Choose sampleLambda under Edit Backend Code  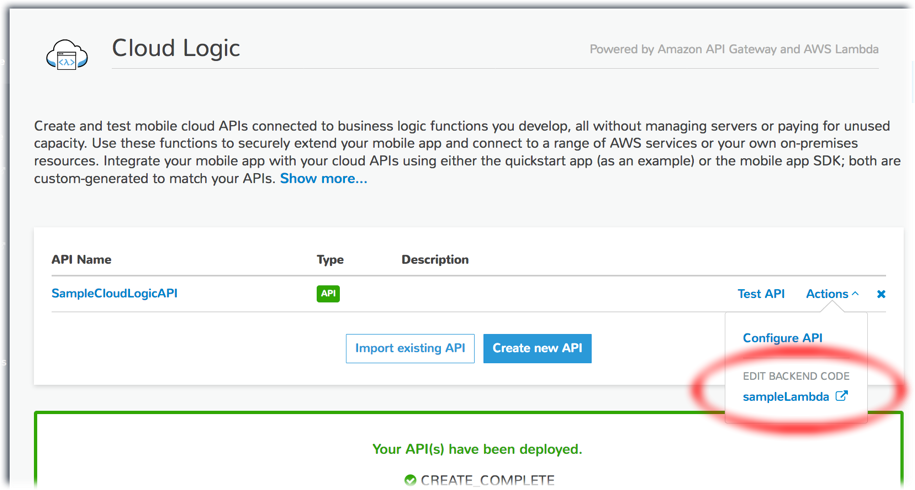tap(785, 397)
